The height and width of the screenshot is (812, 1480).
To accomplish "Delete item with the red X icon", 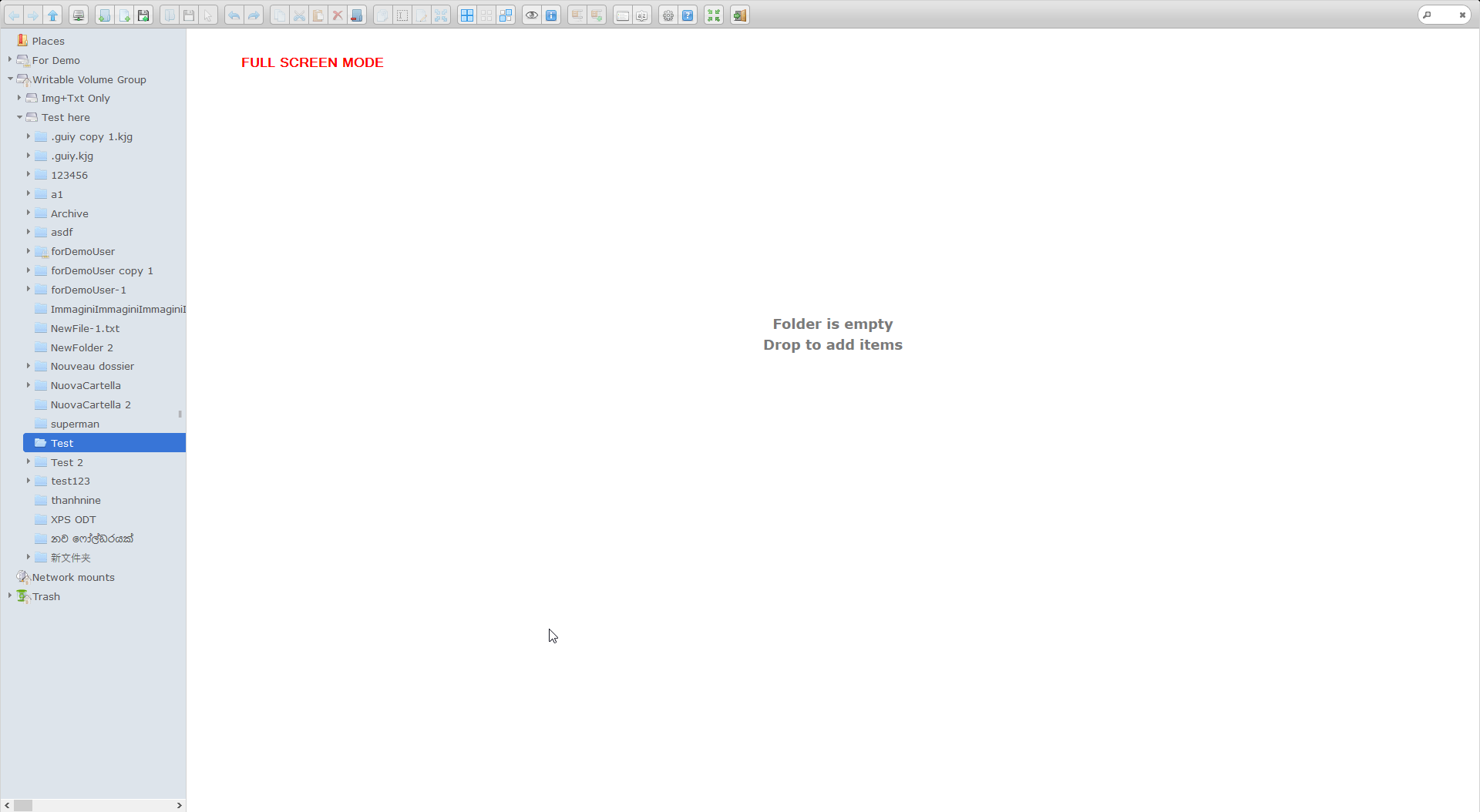I will tap(337, 15).
